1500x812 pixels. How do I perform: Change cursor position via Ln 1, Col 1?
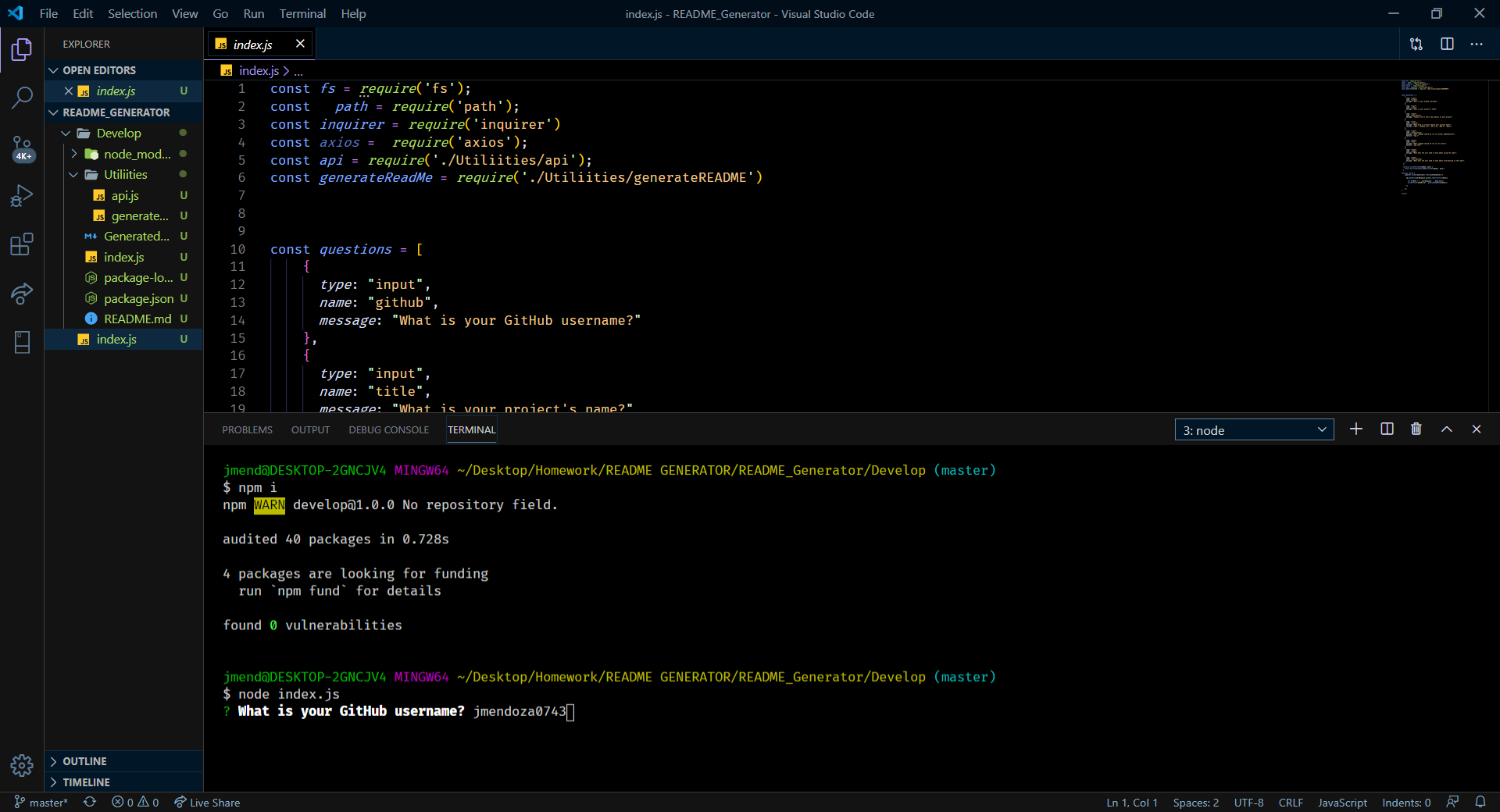[1131, 802]
